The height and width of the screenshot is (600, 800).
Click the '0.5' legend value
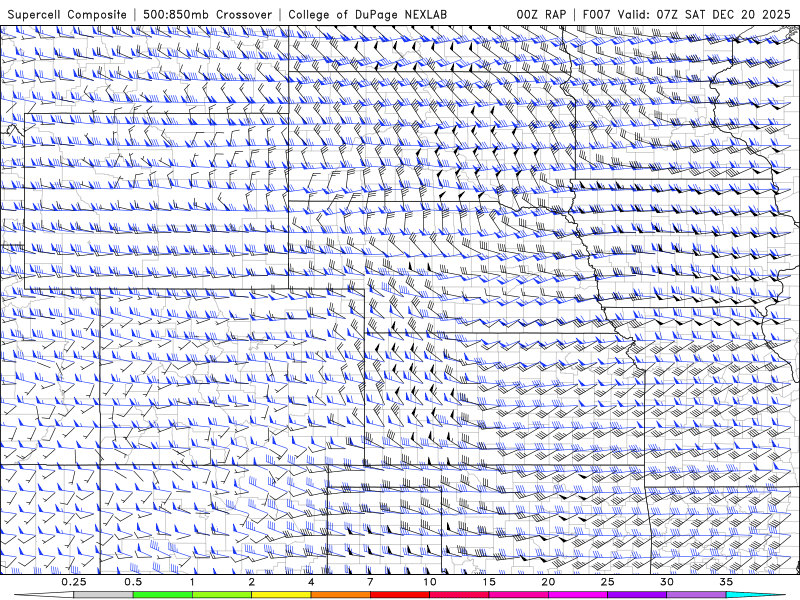click(133, 582)
